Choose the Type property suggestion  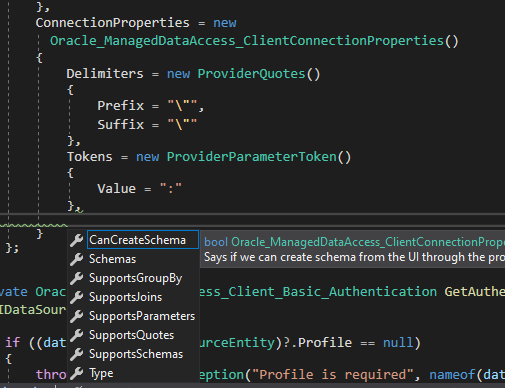101,373
